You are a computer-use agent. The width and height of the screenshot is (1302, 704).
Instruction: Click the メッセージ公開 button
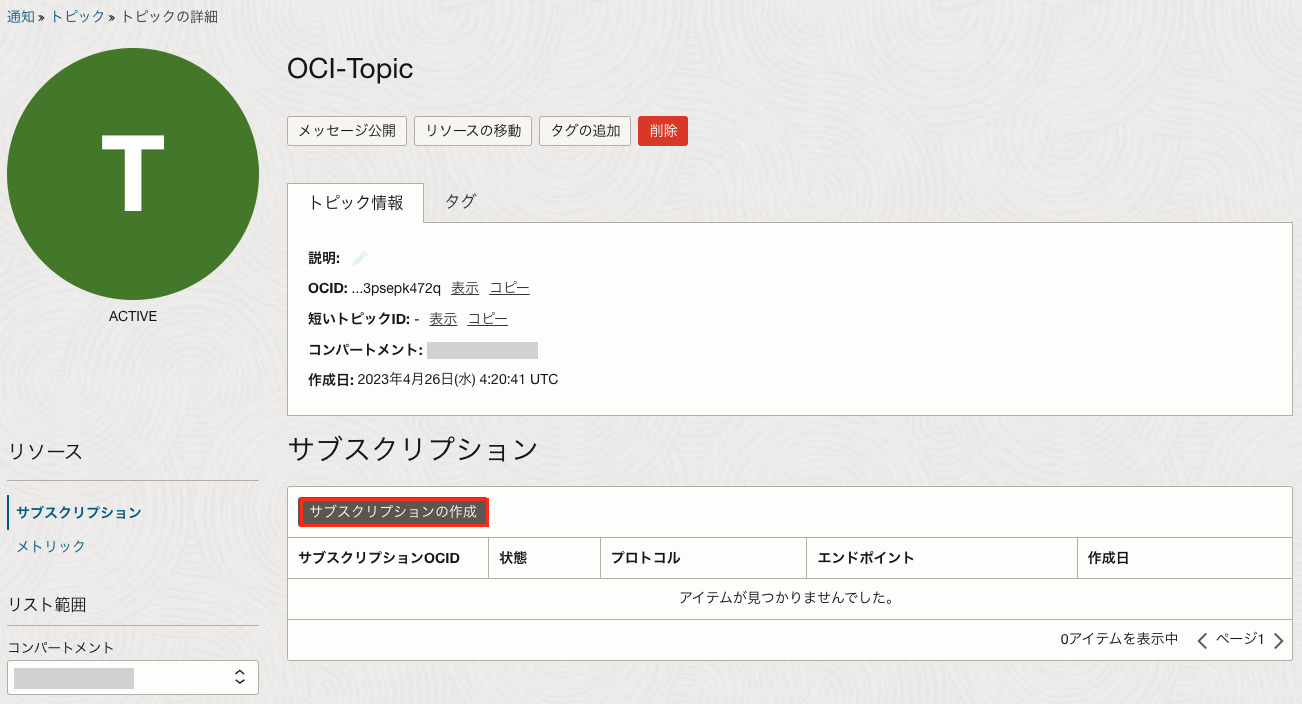[x=347, y=131]
